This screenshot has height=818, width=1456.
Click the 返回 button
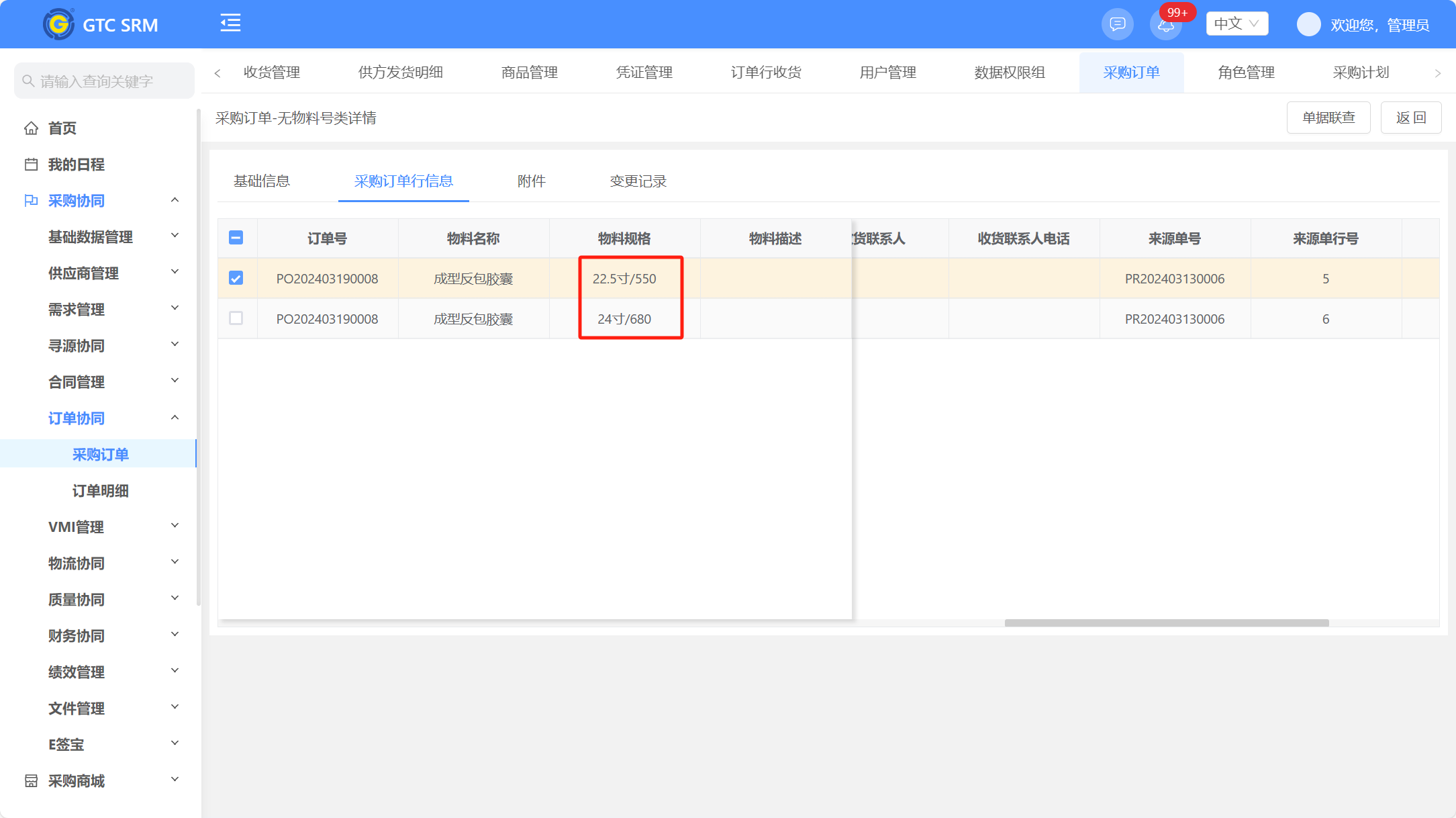pyautogui.click(x=1411, y=118)
